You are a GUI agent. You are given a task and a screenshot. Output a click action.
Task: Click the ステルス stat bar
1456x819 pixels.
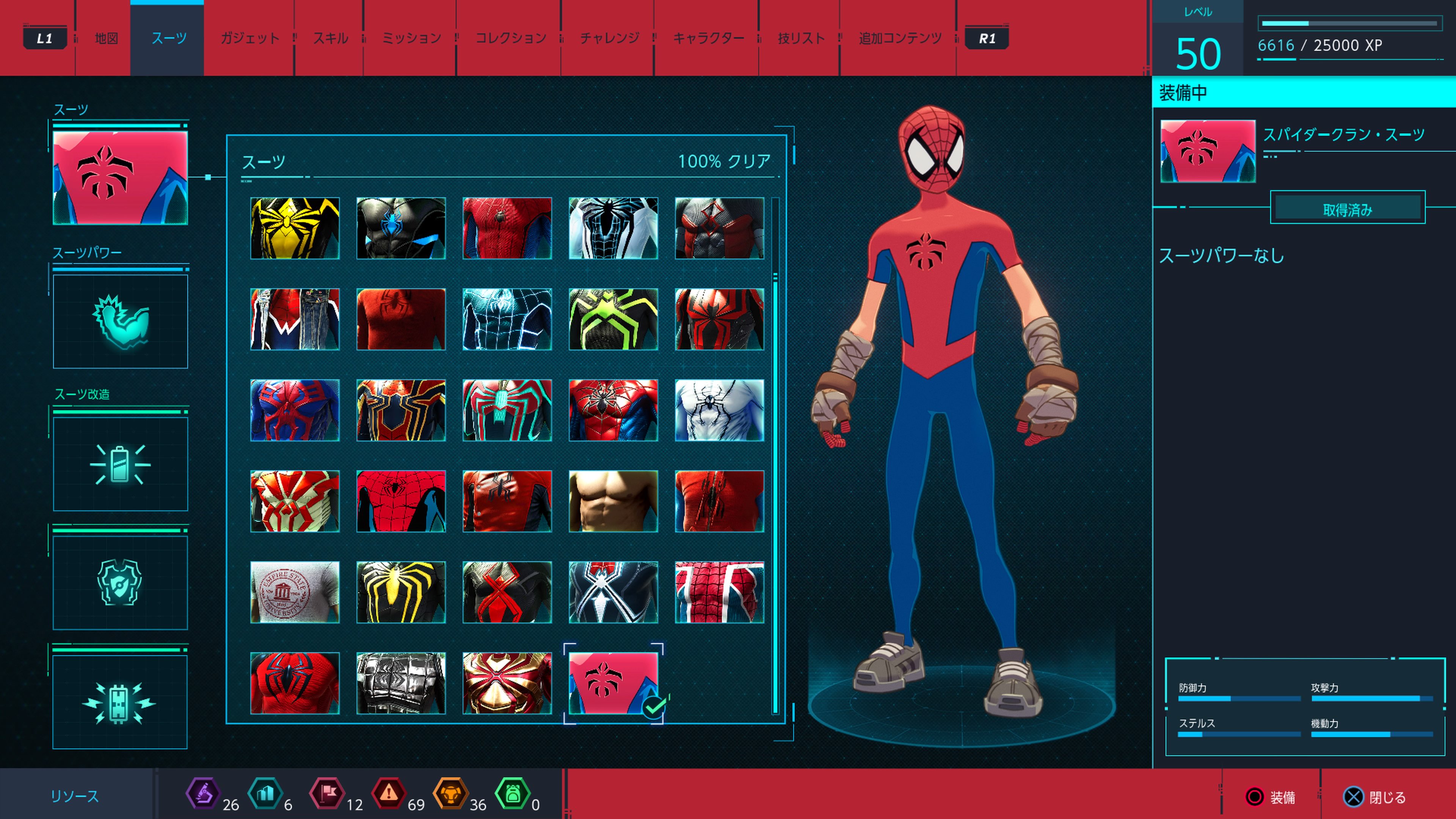tap(1239, 735)
